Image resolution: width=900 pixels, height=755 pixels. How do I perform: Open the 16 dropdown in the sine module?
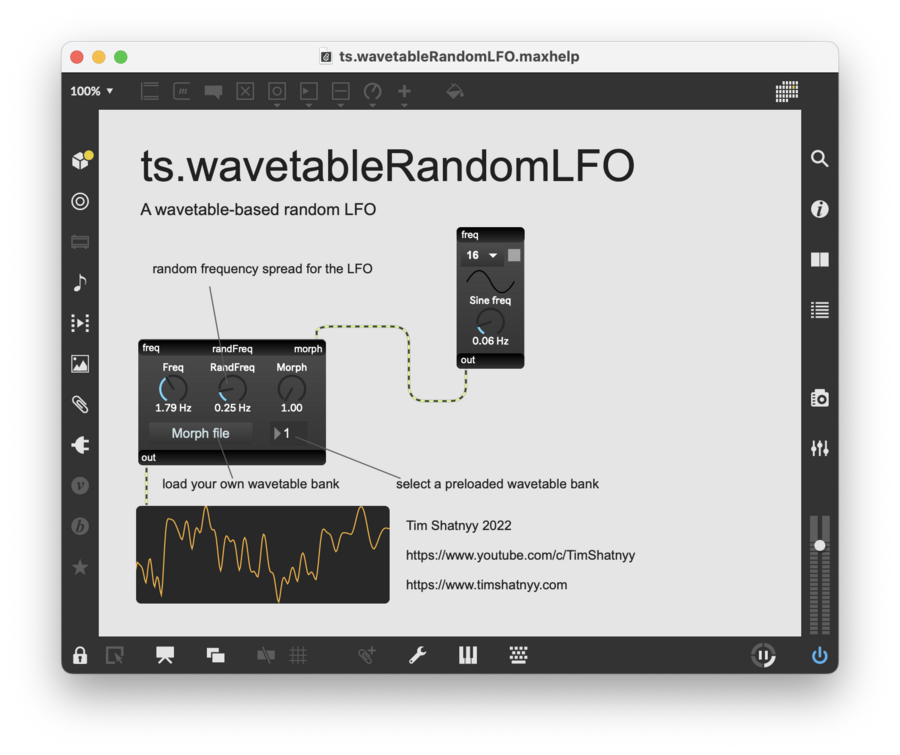[482, 255]
